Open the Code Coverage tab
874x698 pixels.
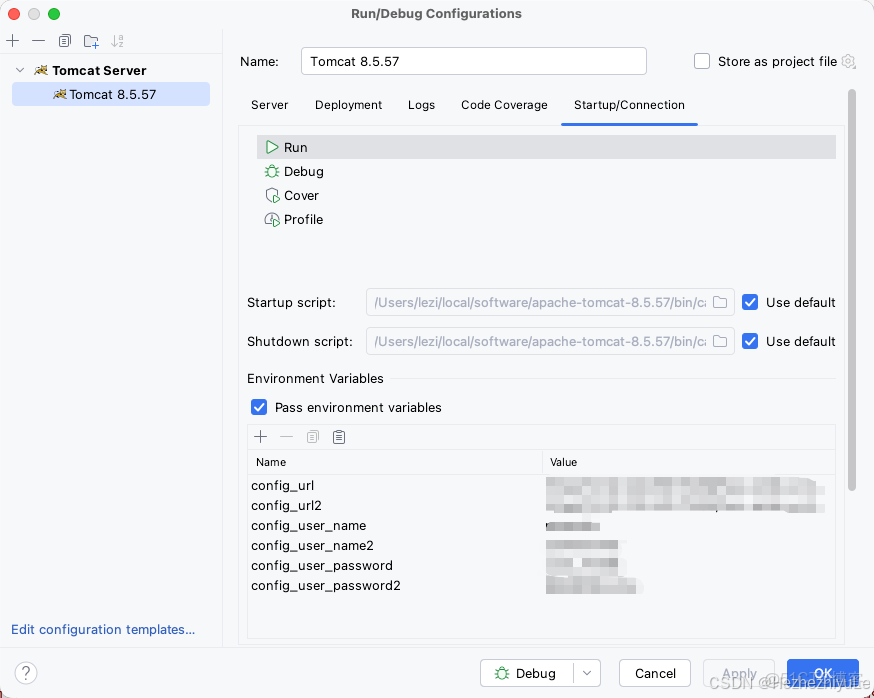tap(504, 105)
